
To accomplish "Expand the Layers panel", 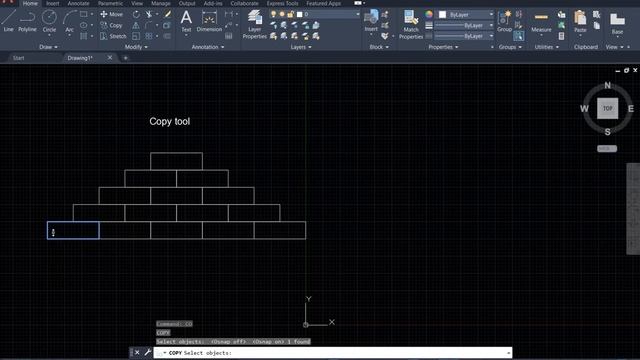I will pyautogui.click(x=301, y=47).
